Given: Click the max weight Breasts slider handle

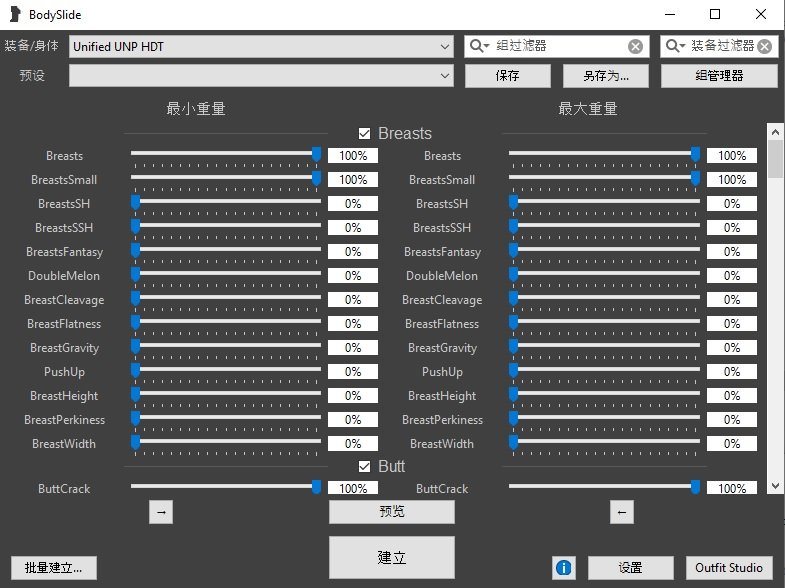Looking at the screenshot, I should (695, 154).
